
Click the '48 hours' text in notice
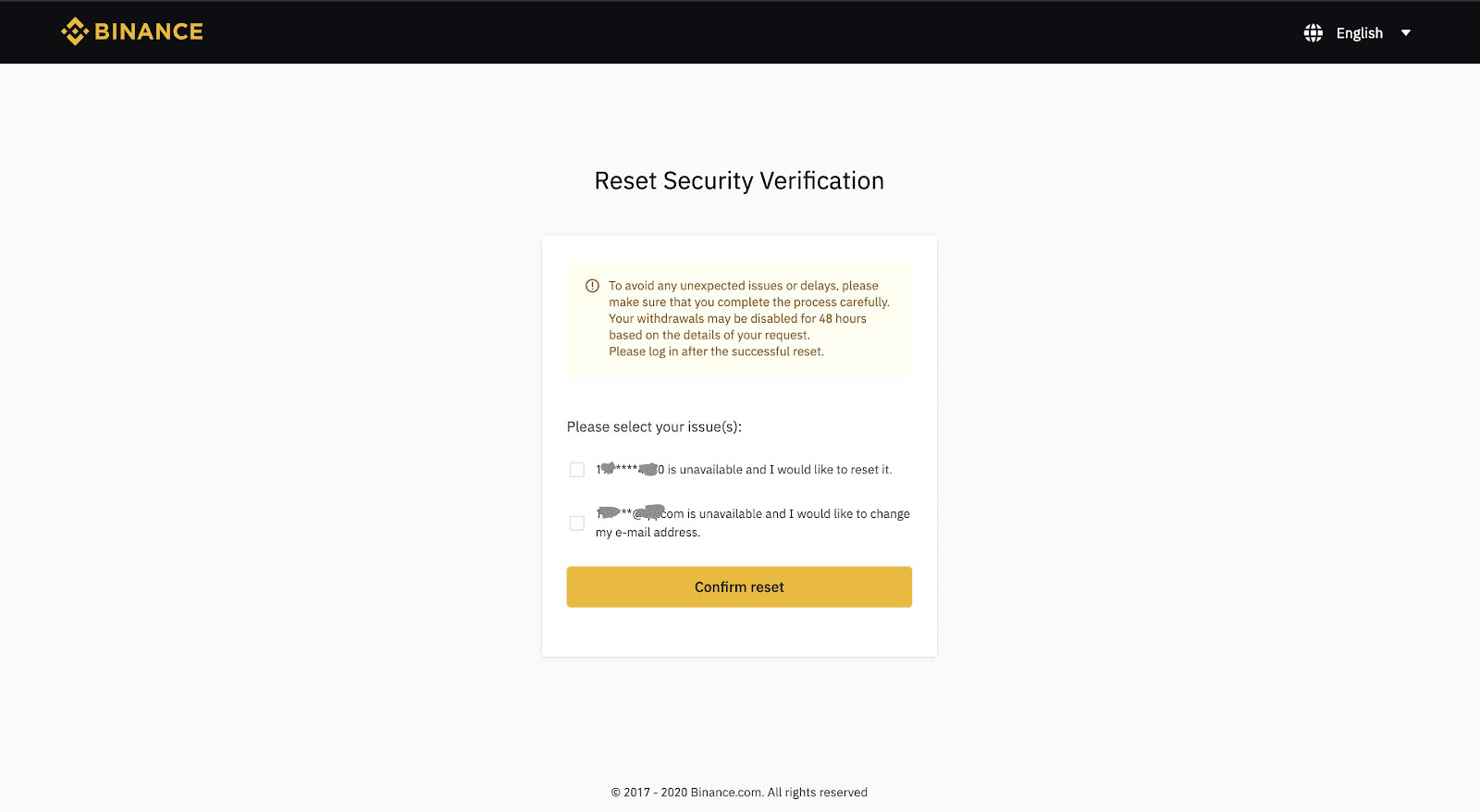point(843,319)
